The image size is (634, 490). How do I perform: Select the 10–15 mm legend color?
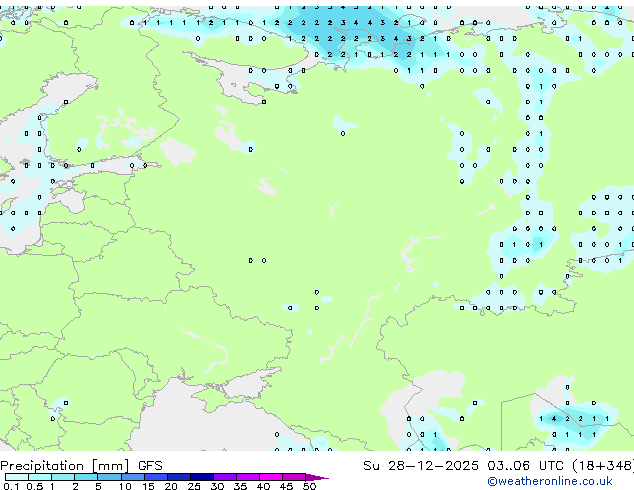click(132, 477)
